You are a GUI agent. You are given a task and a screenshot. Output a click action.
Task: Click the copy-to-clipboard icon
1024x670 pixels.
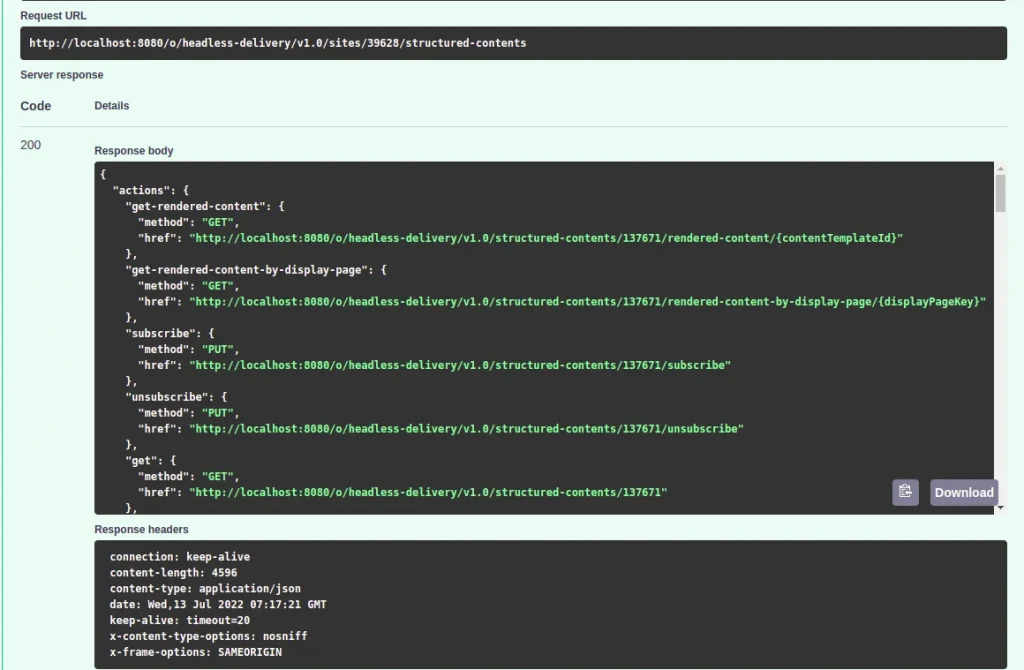pyautogui.click(x=905, y=492)
